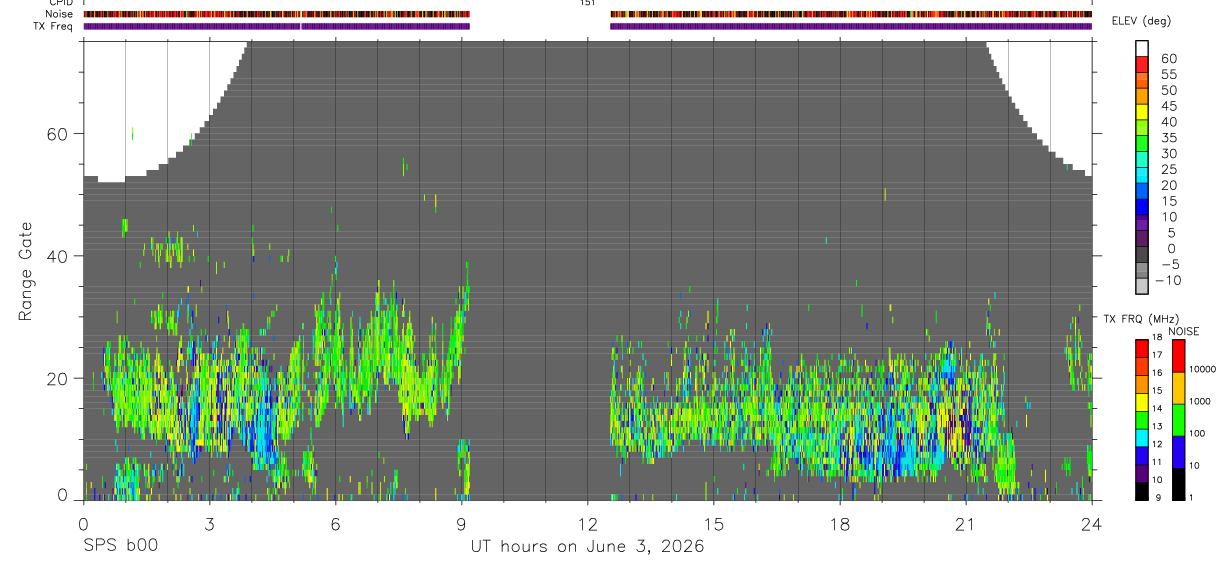Click the data gap between 9 and 12 UT
Screen dimensions: 1228x567
540,270
